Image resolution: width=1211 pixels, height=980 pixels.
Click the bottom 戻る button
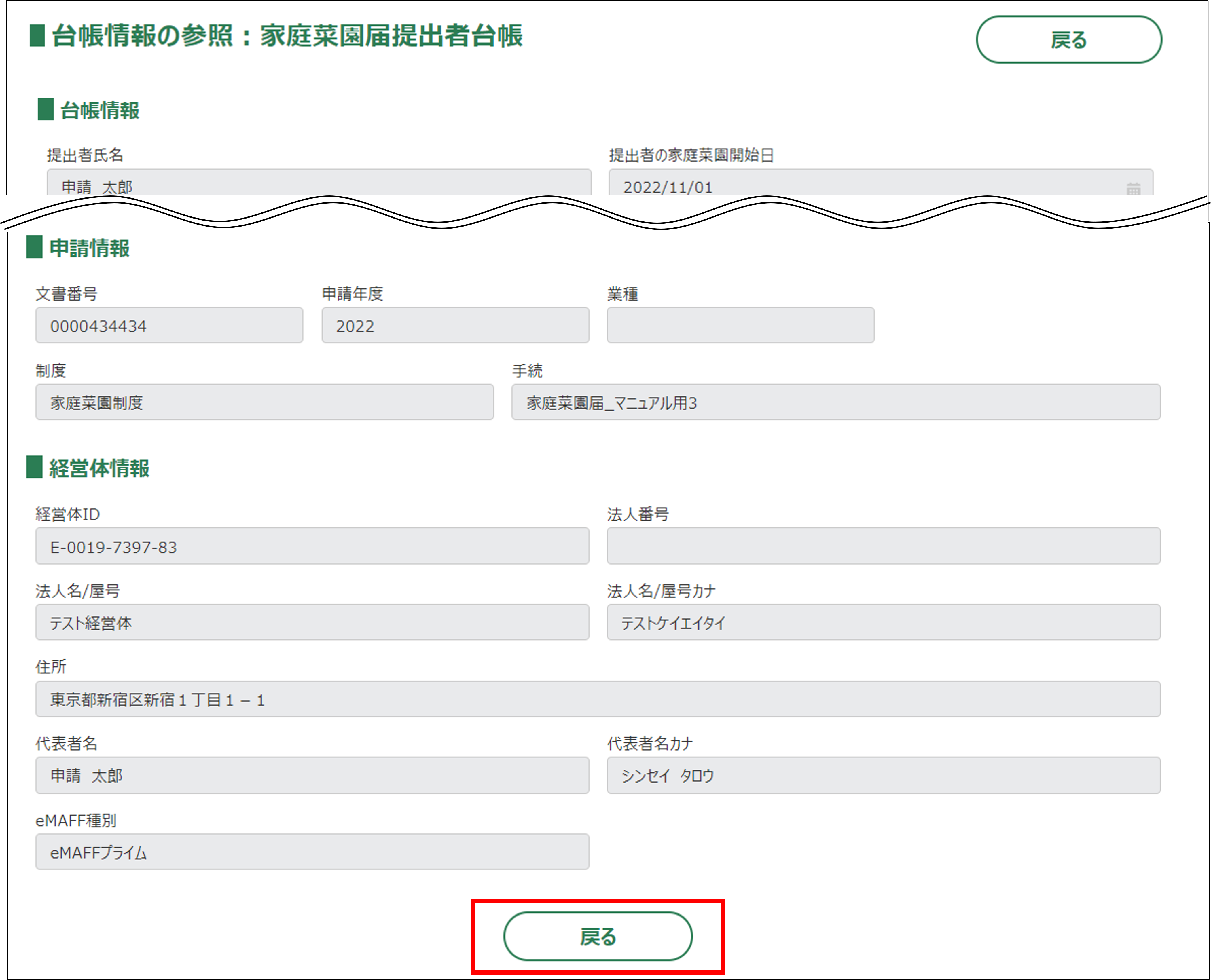597,937
